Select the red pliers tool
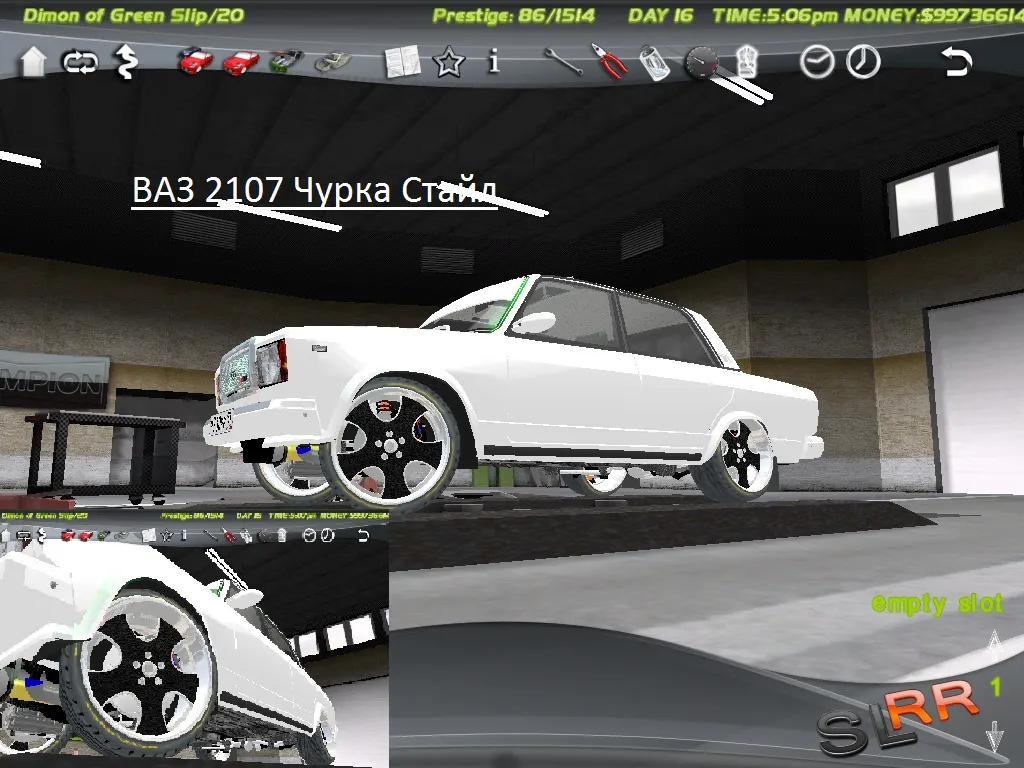Screen dimensions: 1024x768 tap(609, 61)
